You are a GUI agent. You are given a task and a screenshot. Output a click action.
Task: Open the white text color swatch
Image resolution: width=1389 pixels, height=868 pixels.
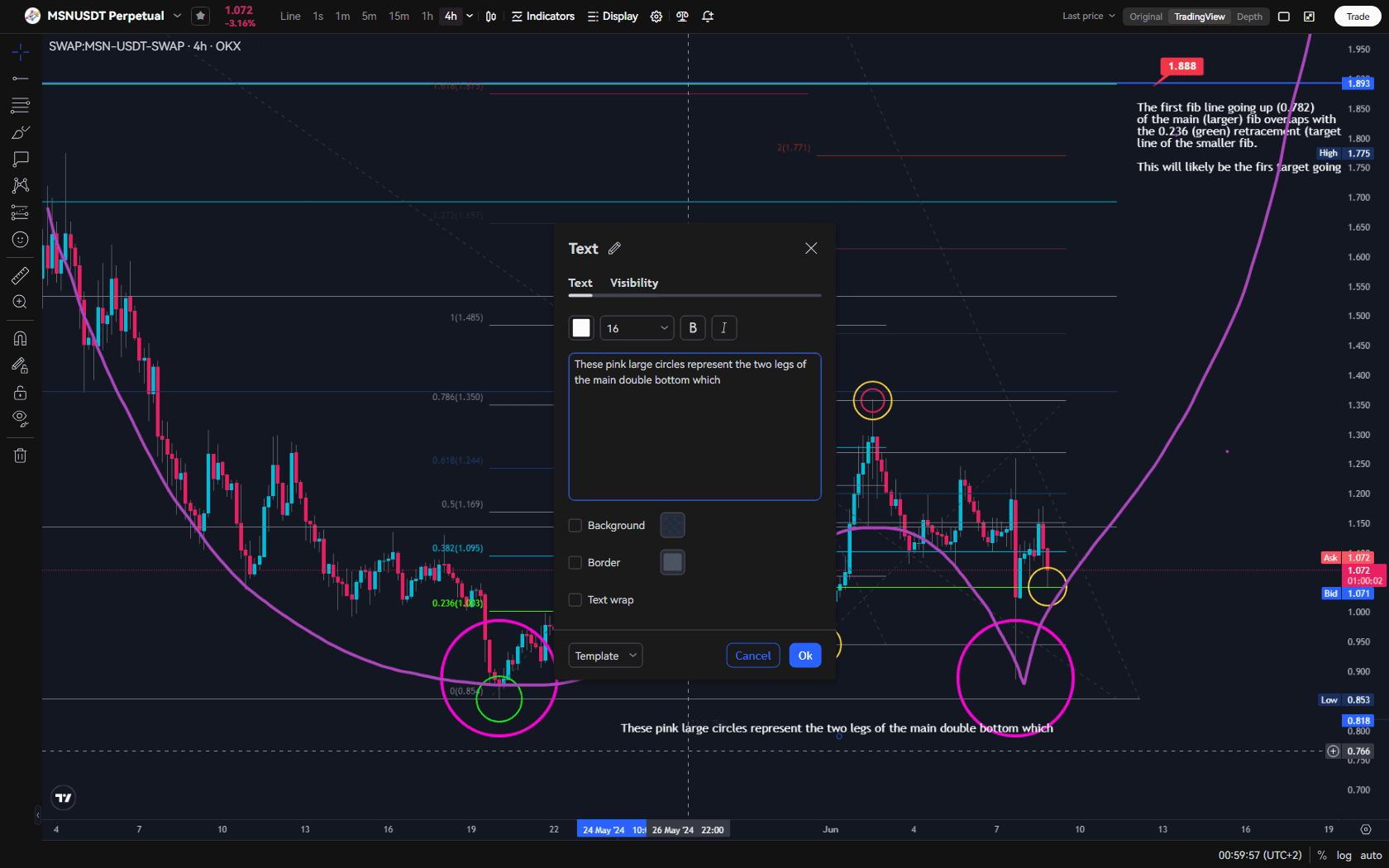[581, 328]
